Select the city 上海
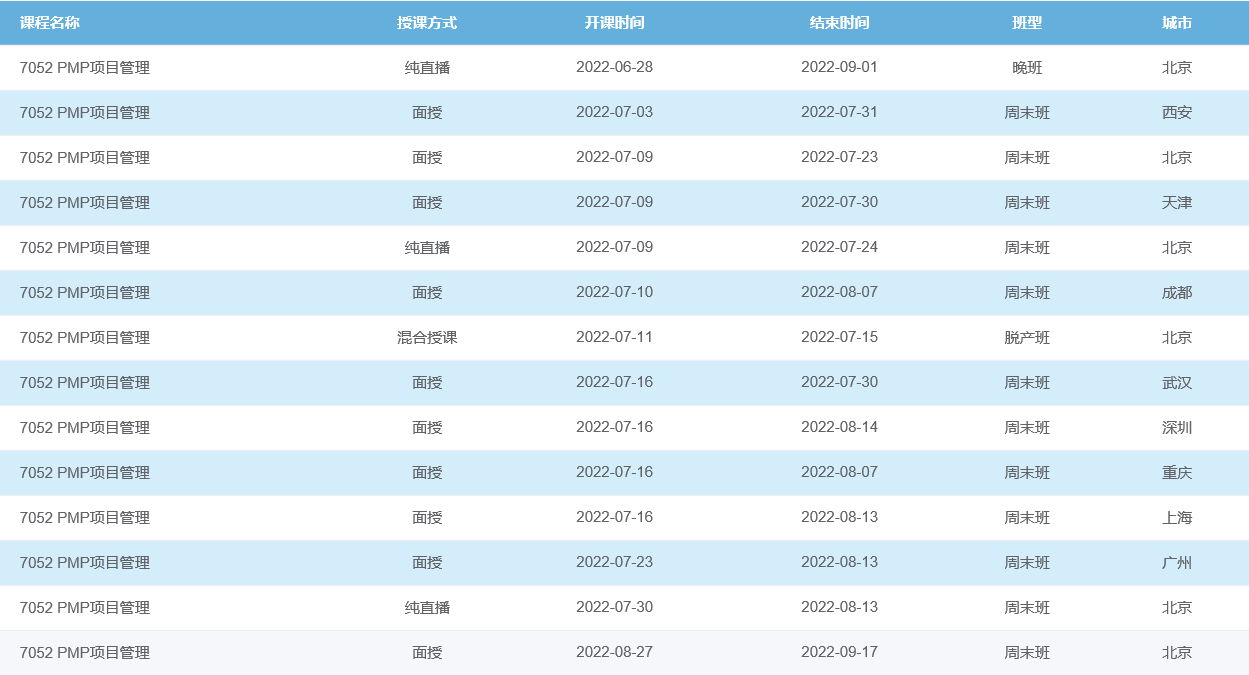Image resolution: width=1249 pixels, height=675 pixels. click(1177, 518)
